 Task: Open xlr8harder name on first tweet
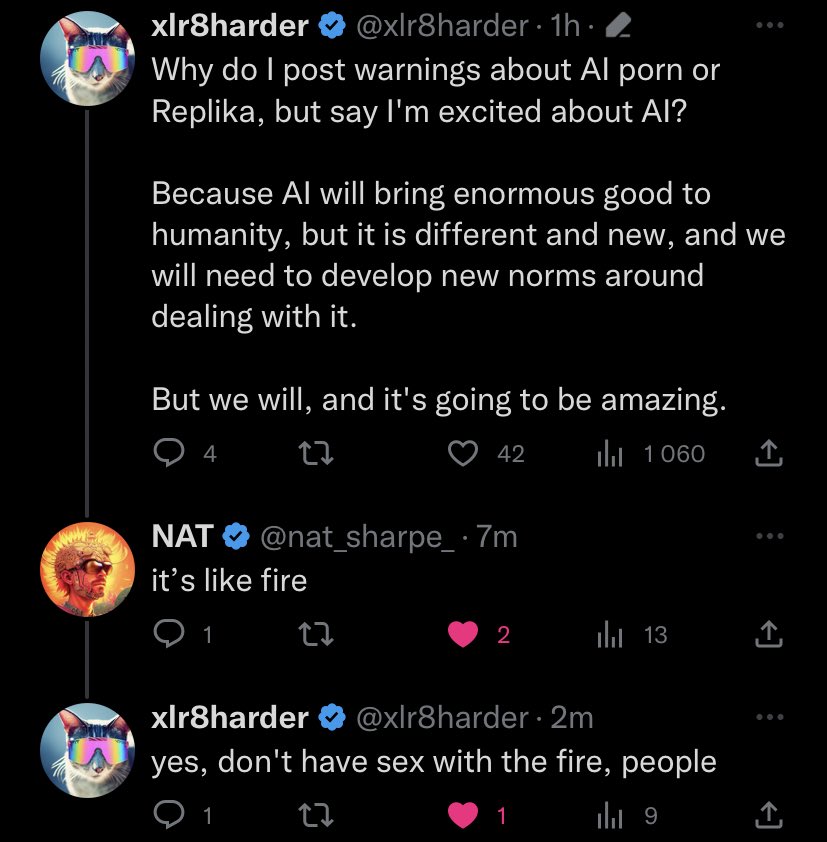click(x=229, y=26)
